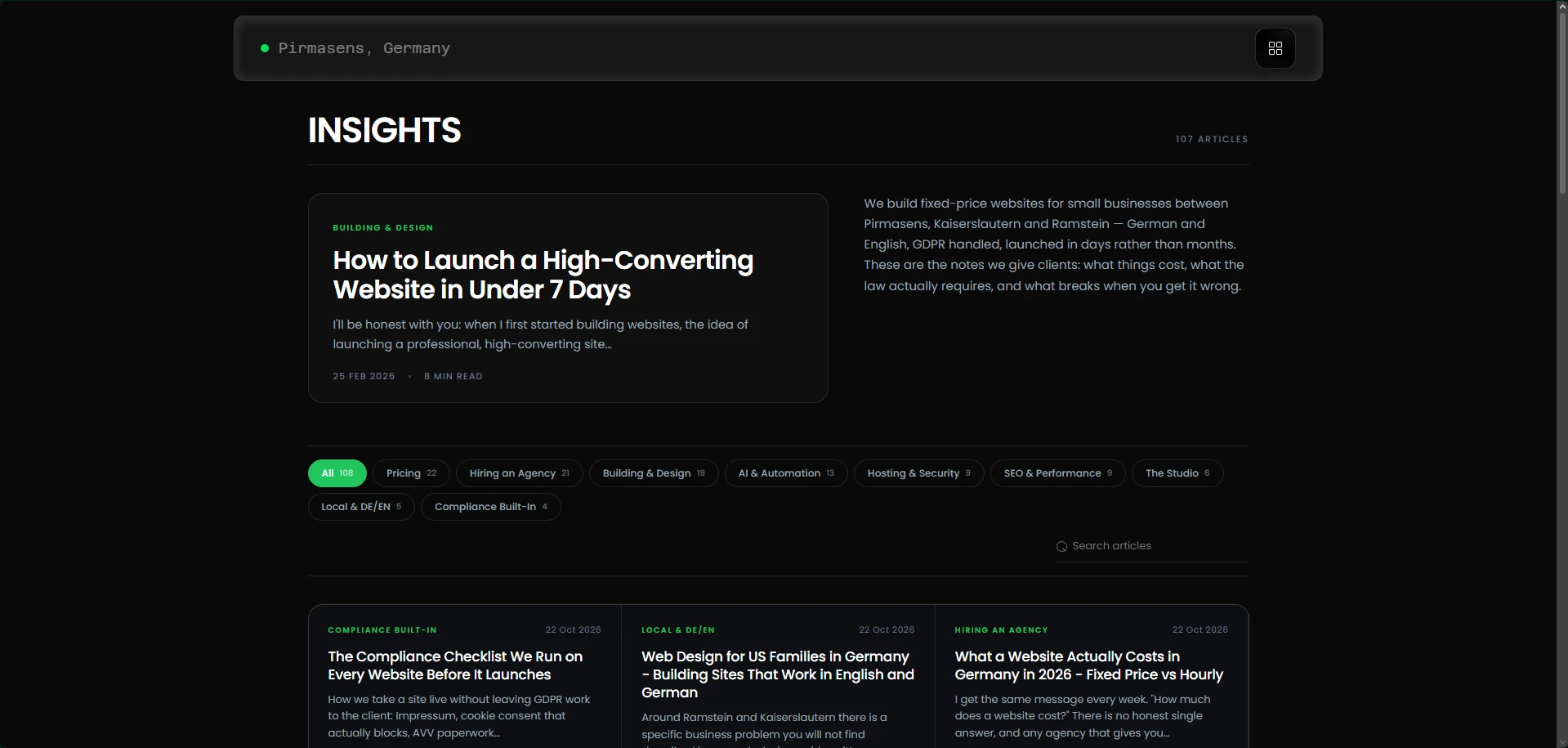Click the featured Building & Design label
1568x748 pixels.
click(x=383, y=228)
